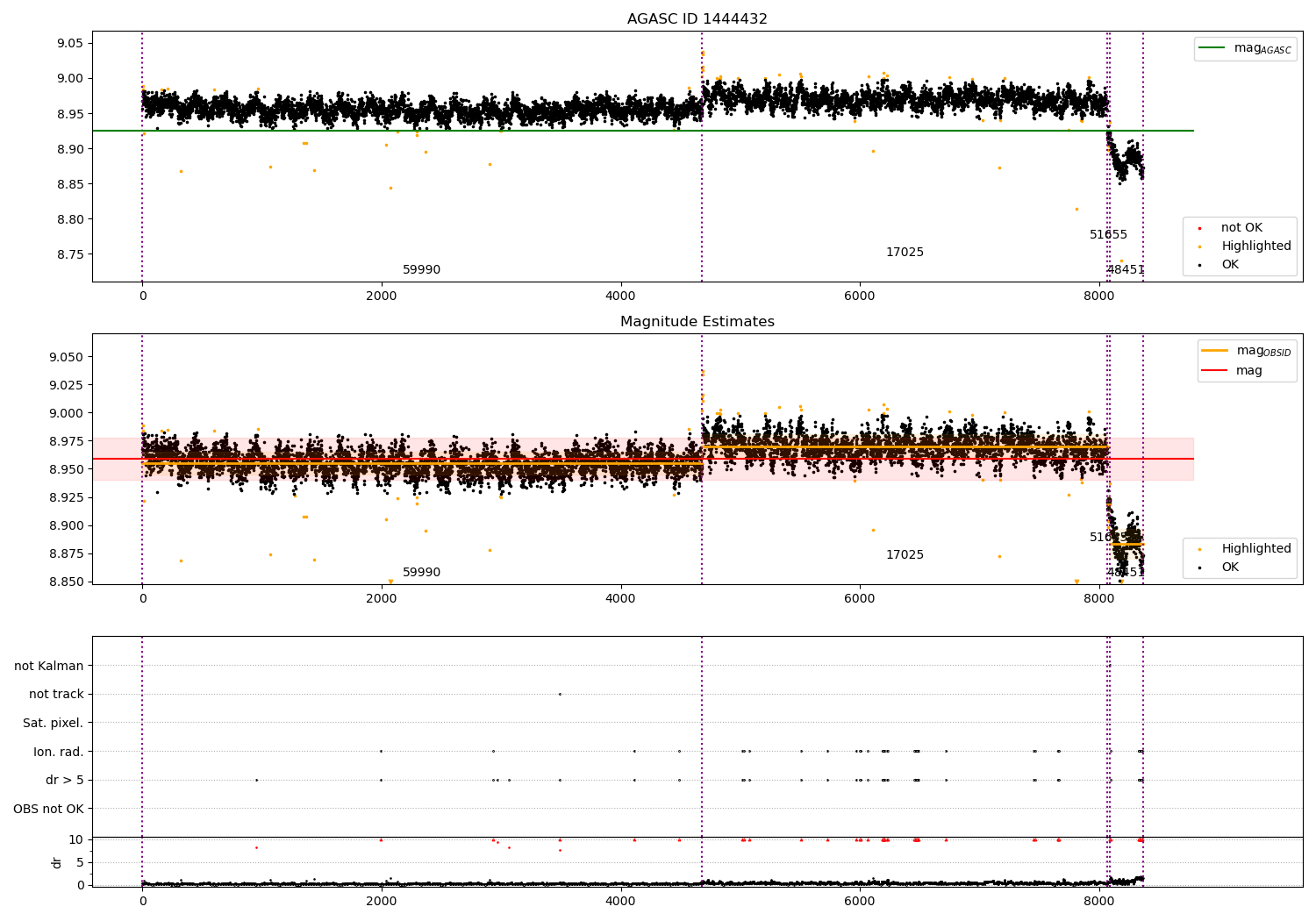Image resolution: width=1316 pixels, height=921 pixels.
Task: Click 'OK' in the top plot's lower legend
Action: pos(1230,265)
